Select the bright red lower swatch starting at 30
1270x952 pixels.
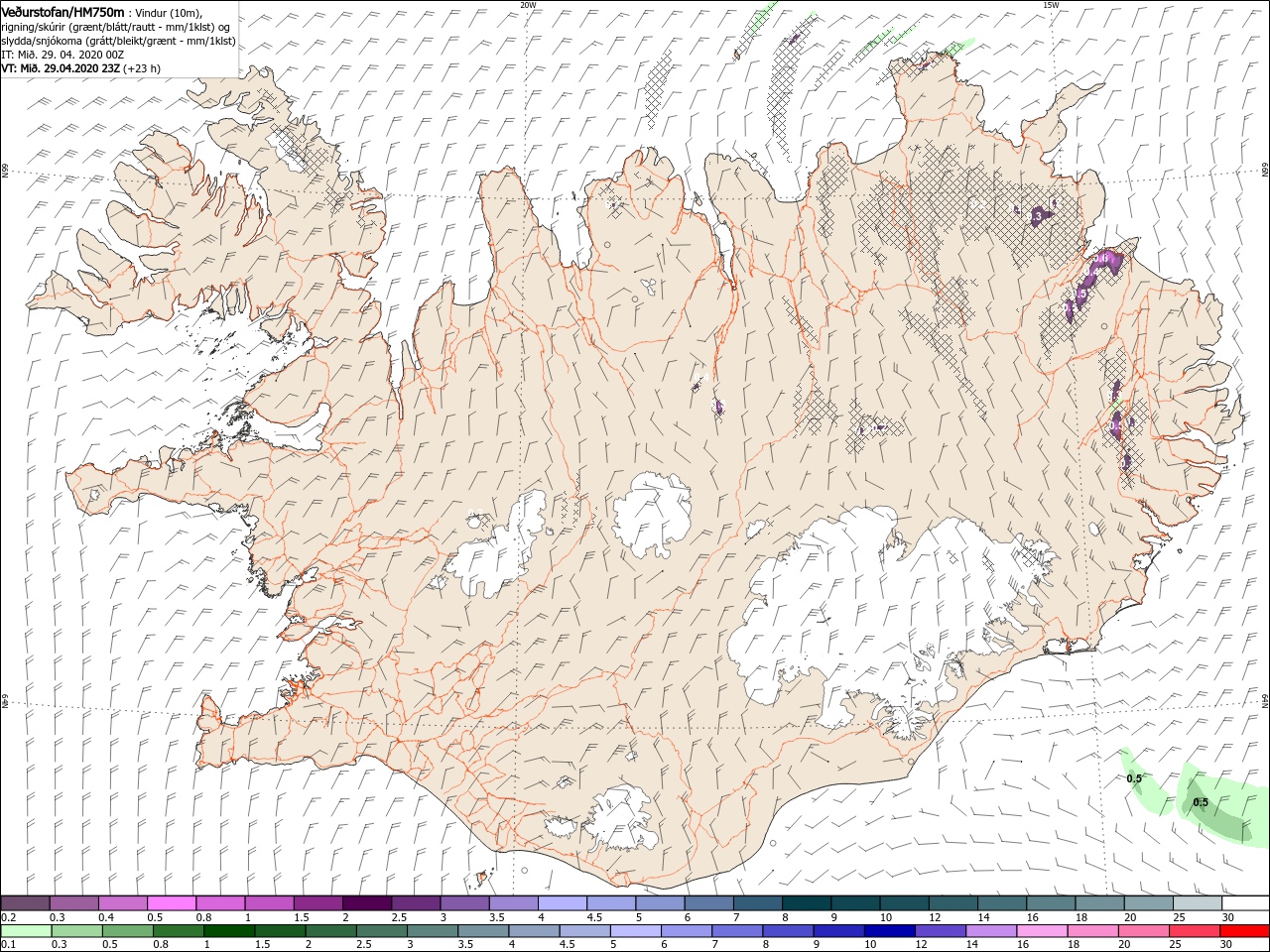tap(1246, 931)
